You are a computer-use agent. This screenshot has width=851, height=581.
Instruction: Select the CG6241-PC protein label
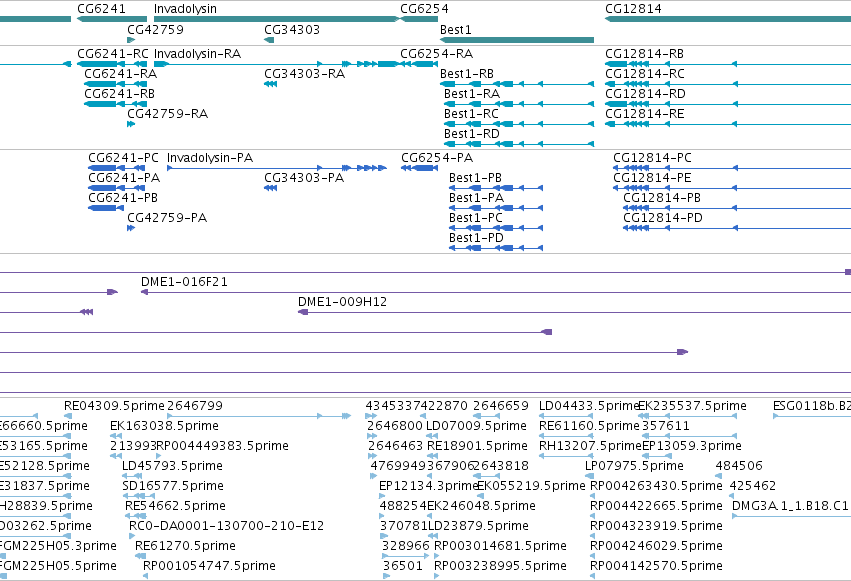pos(123,158)
